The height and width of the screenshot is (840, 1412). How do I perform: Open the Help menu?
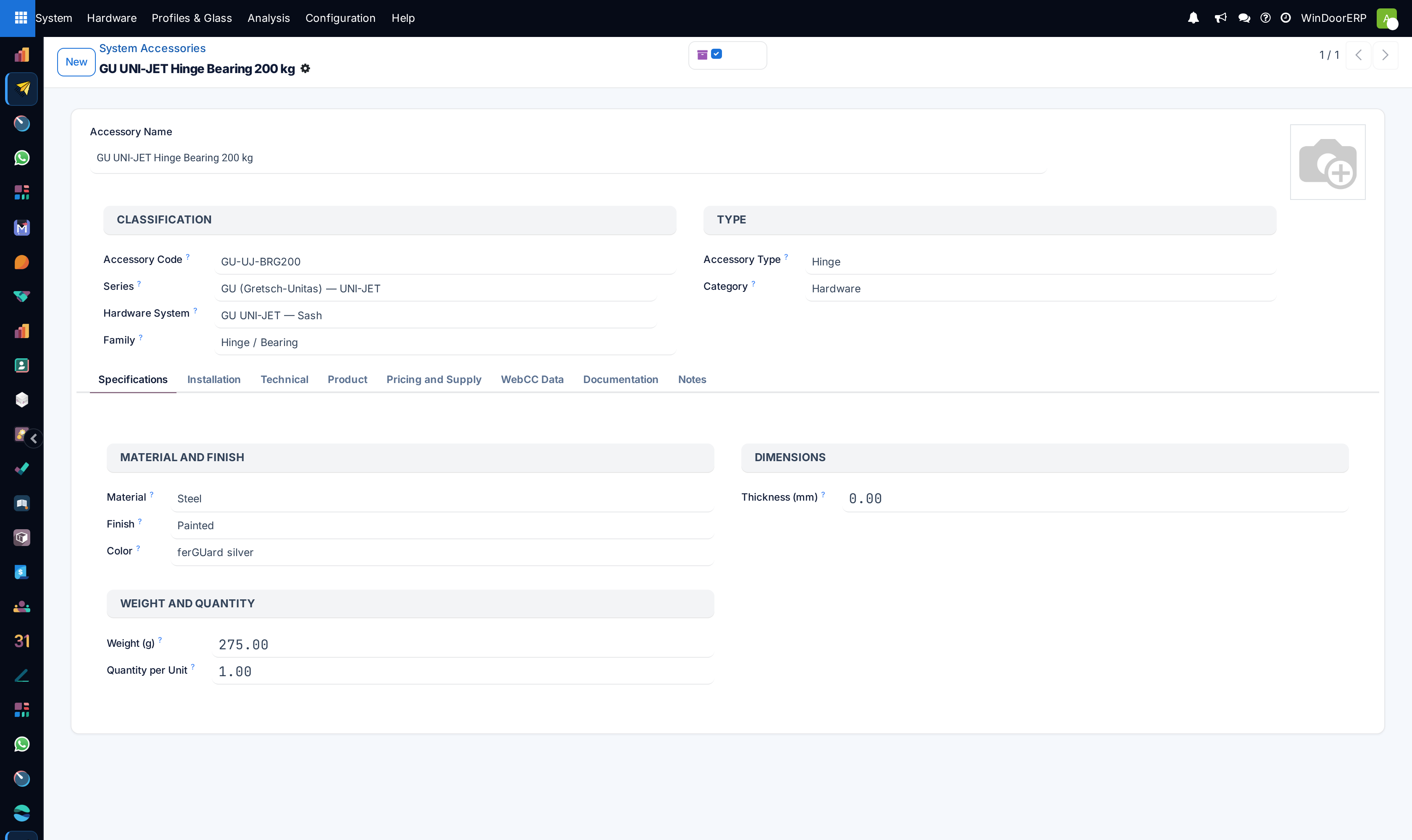click(x=403, y=18)
